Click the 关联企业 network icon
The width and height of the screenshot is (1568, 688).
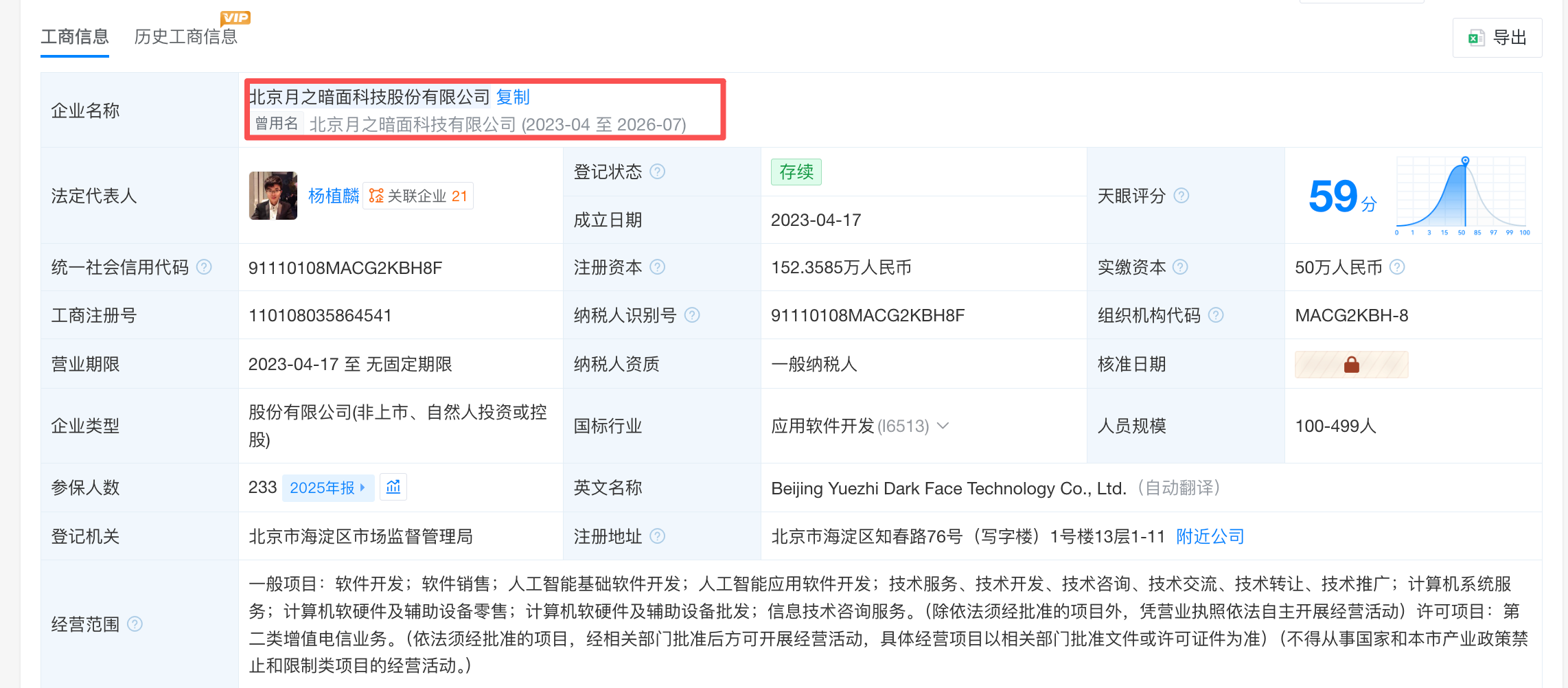coord(376,196)
